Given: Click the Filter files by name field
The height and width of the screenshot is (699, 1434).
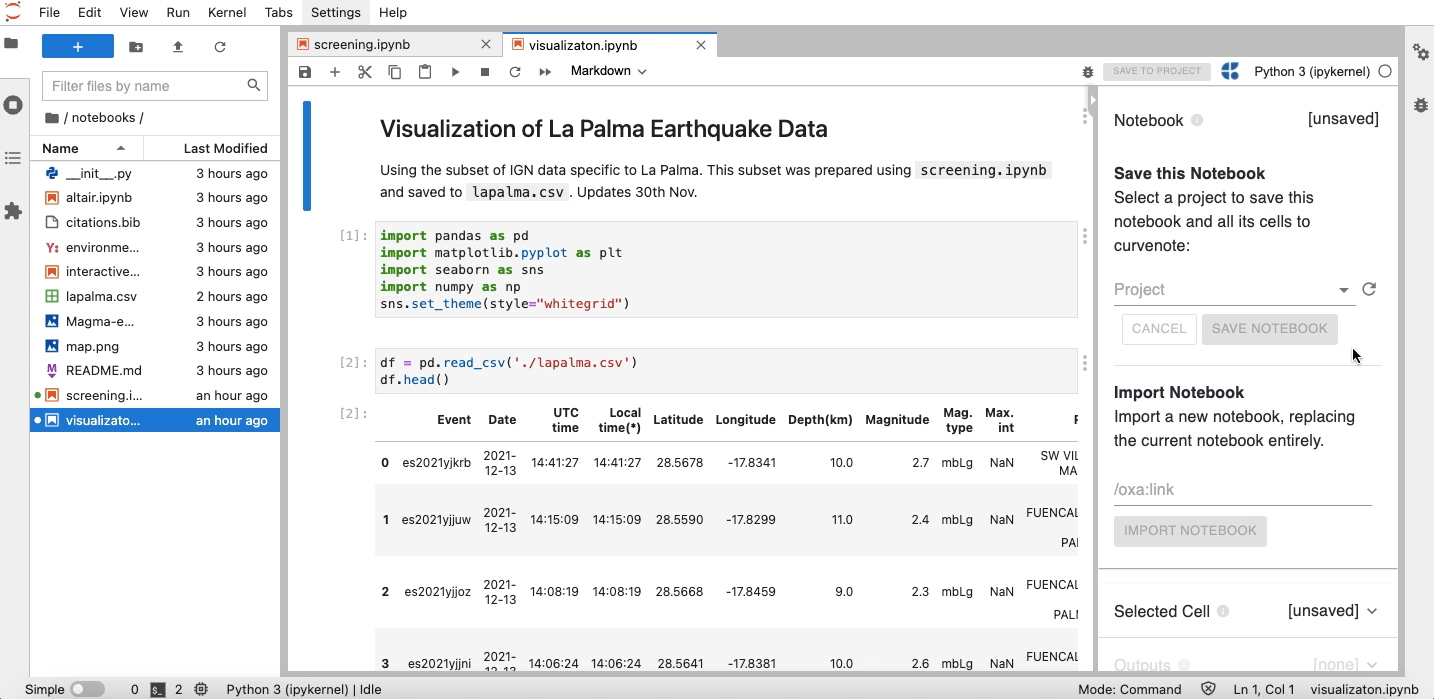Looking at the screenshot, I should pos(154,86).
